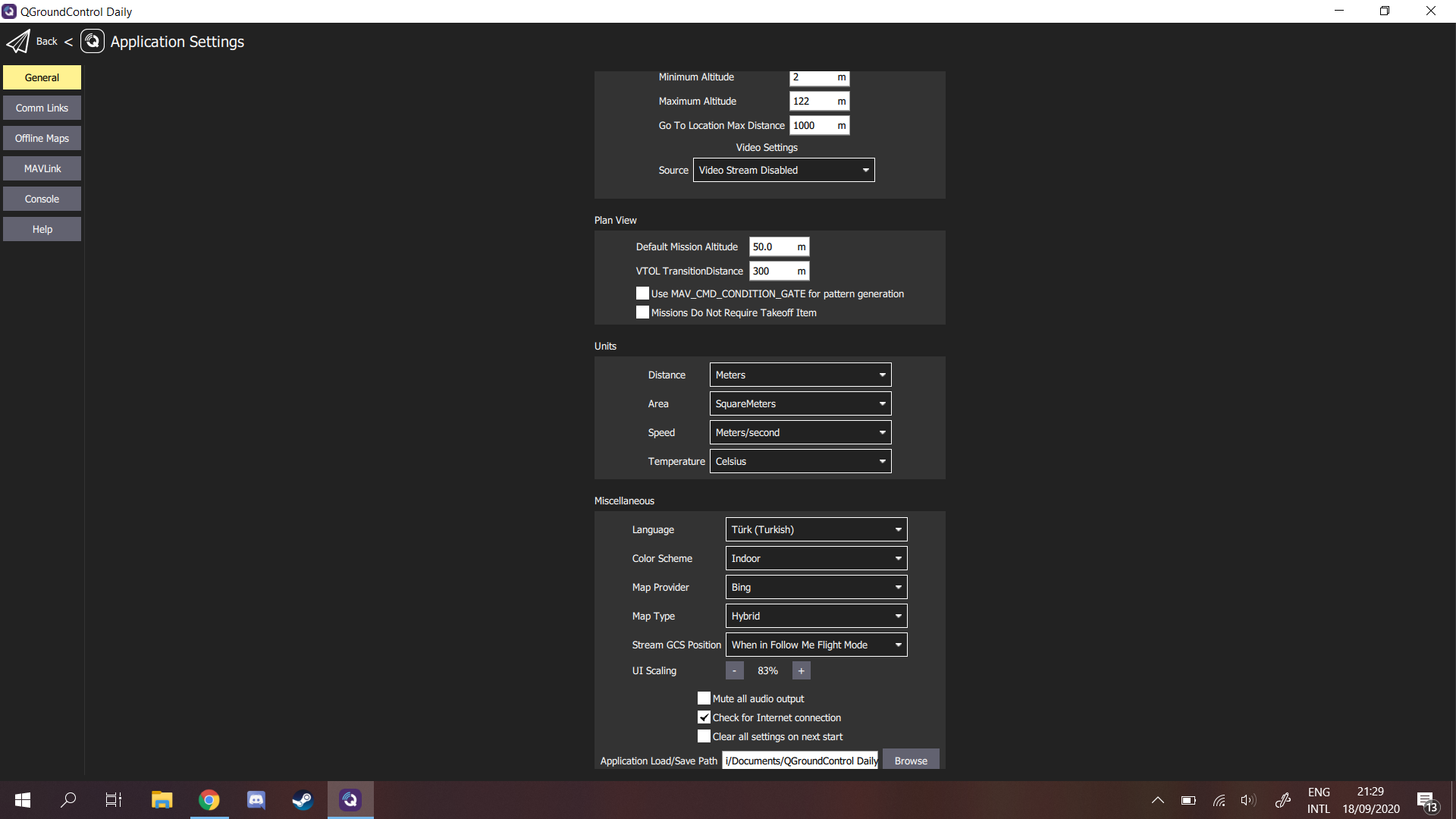Uncheck Check for Internet connection

point(704,717)
